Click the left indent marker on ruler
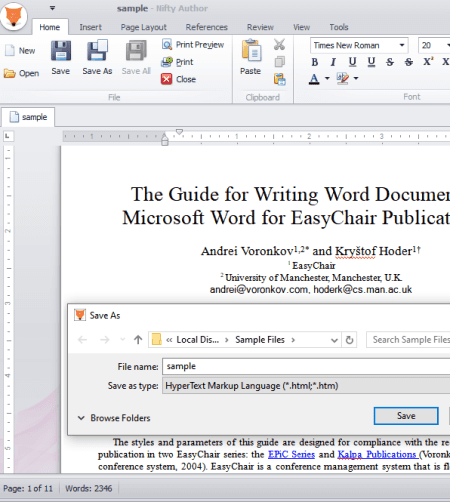Viewport: 450px width, 502px height. 165,141
